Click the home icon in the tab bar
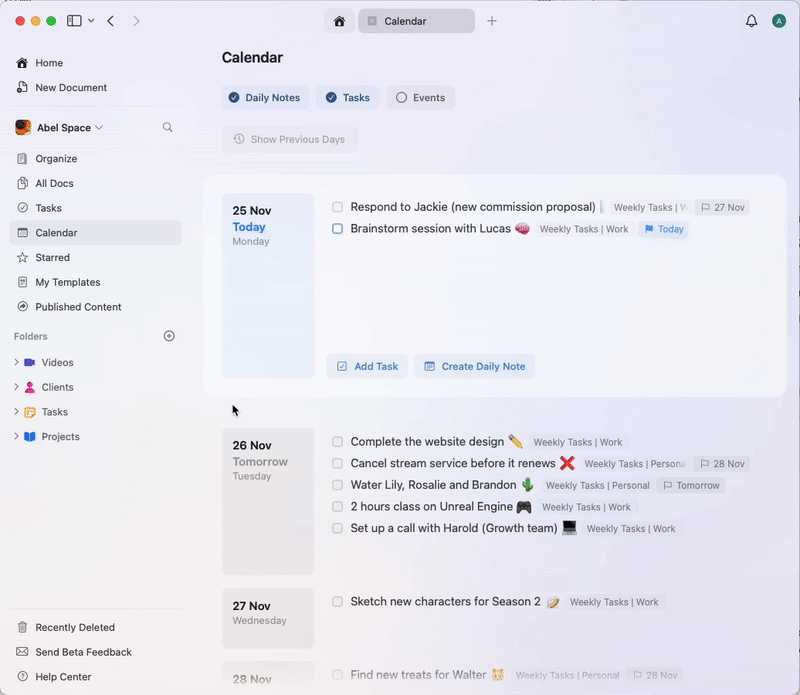Screen dimensions: 800x695 [338, 20]
